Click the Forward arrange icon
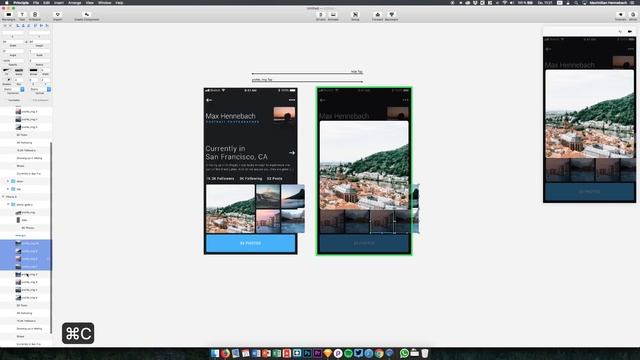This screenshot has width=640, height=360. pos(378,15)
